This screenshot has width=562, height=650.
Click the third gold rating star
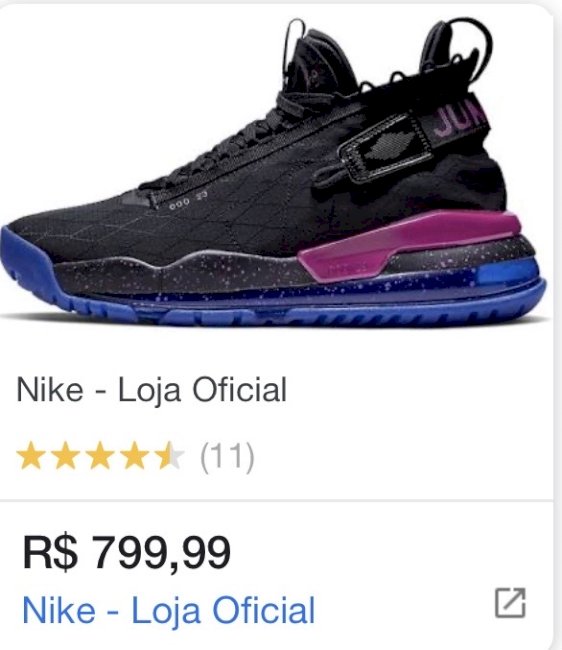[100, 456]
